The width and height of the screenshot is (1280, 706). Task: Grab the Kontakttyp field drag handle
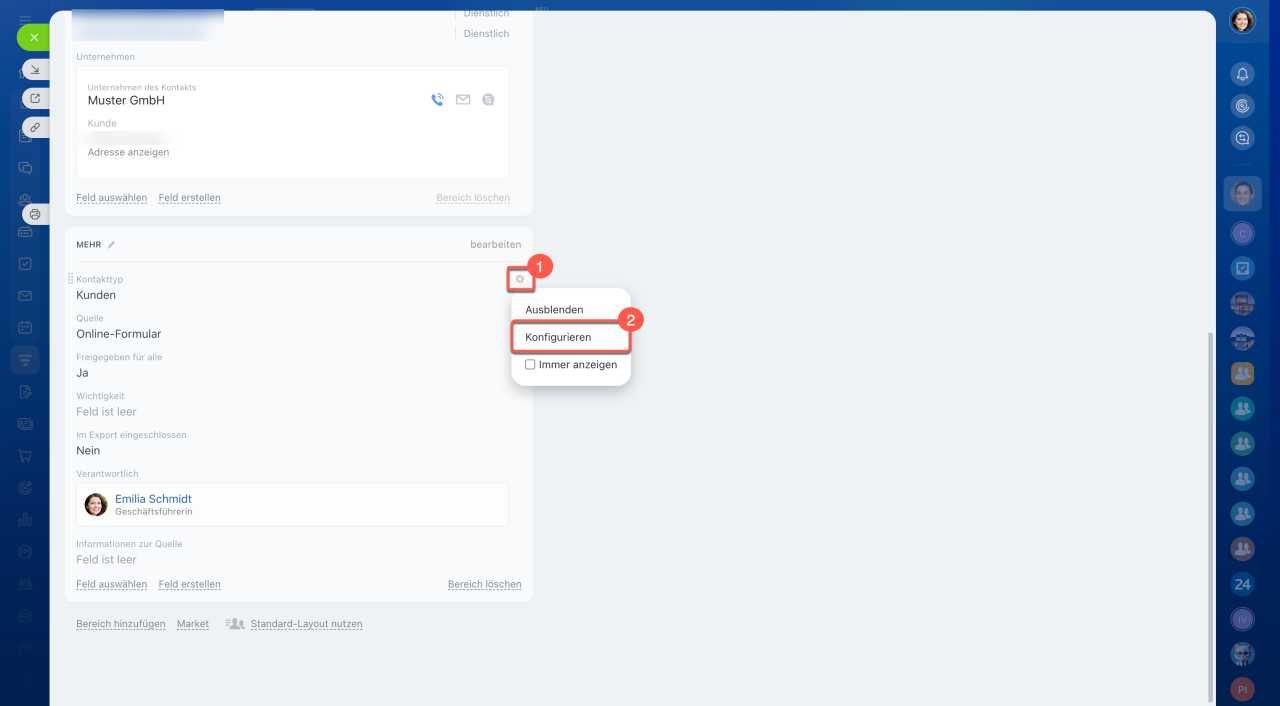click(x=70, y=279)
